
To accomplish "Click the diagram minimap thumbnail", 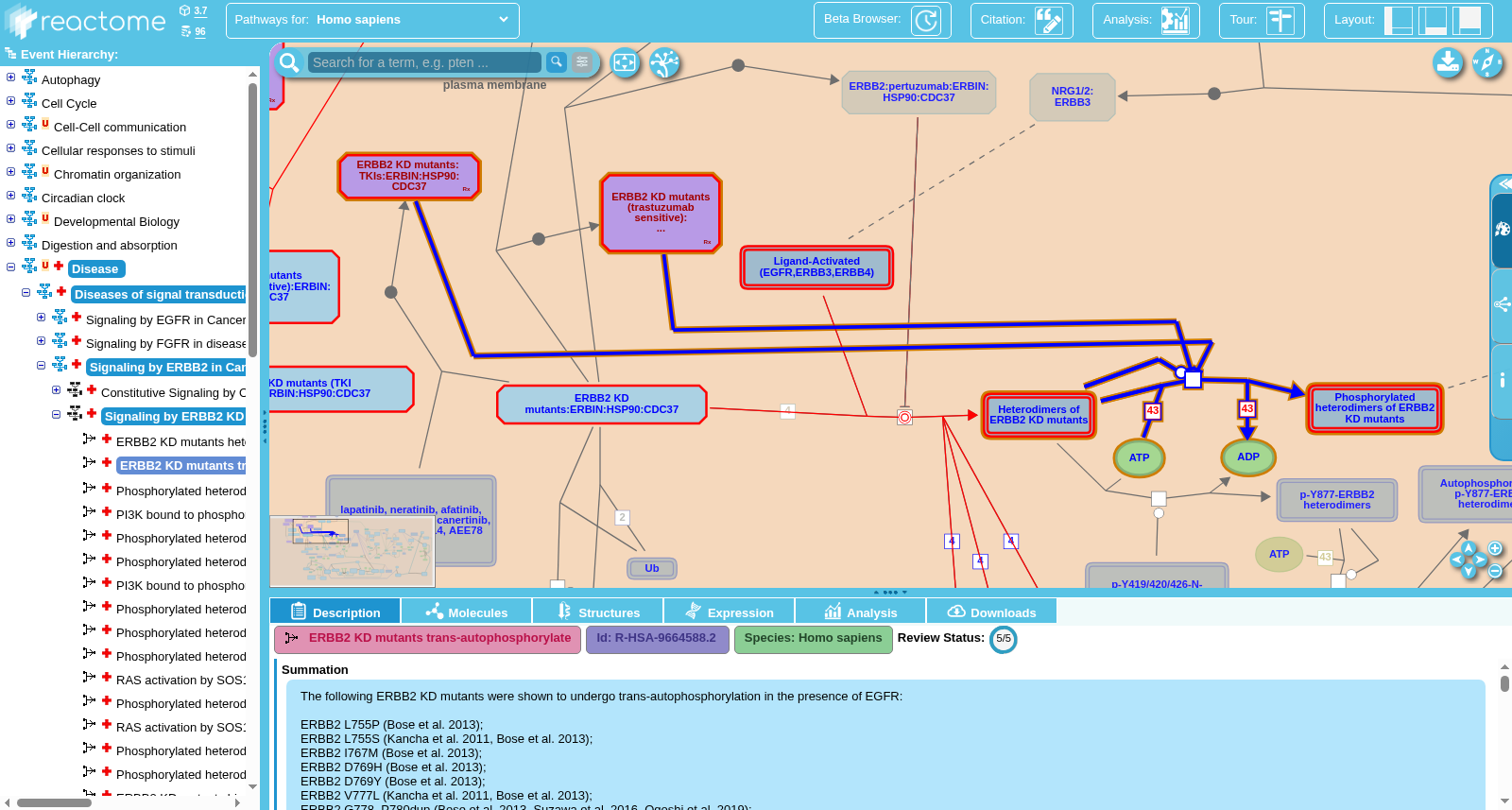I will (352, 551).
